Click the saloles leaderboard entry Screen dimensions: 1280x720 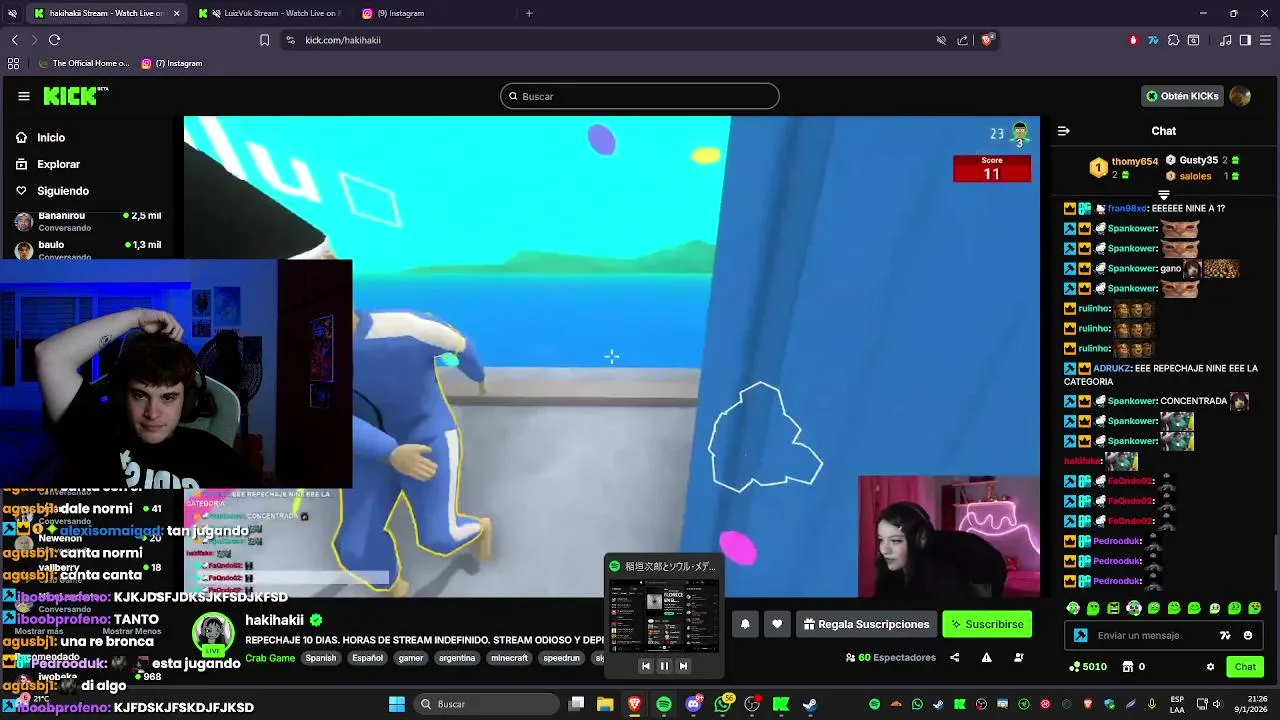1195,176
